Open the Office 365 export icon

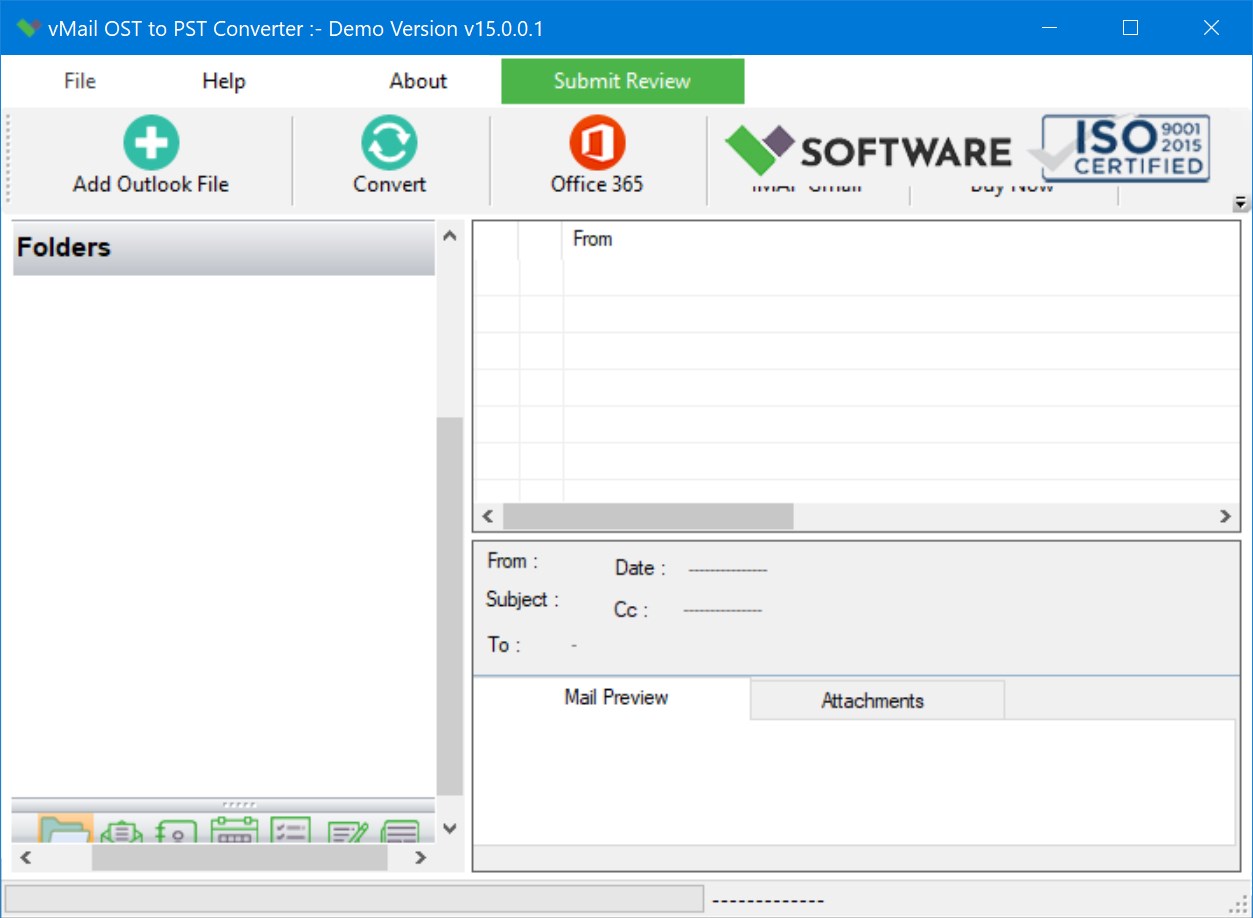tap(595, 142)
